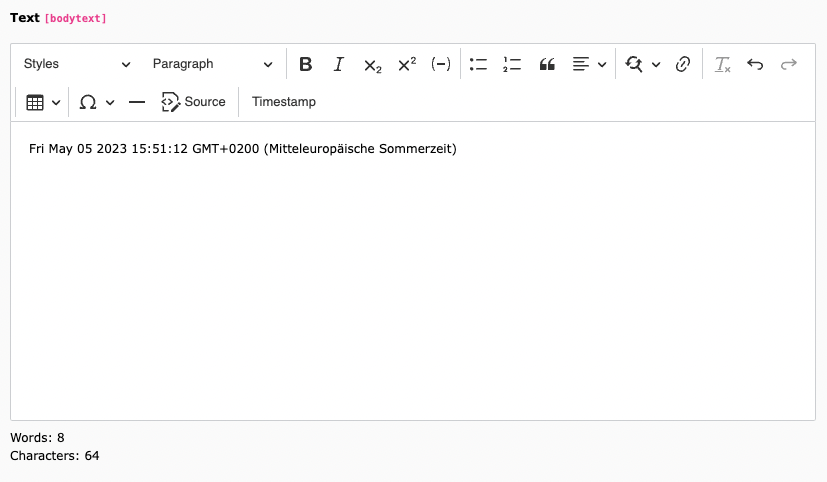Click the insert table icon

pyautogui.click(x=35, y=102)
